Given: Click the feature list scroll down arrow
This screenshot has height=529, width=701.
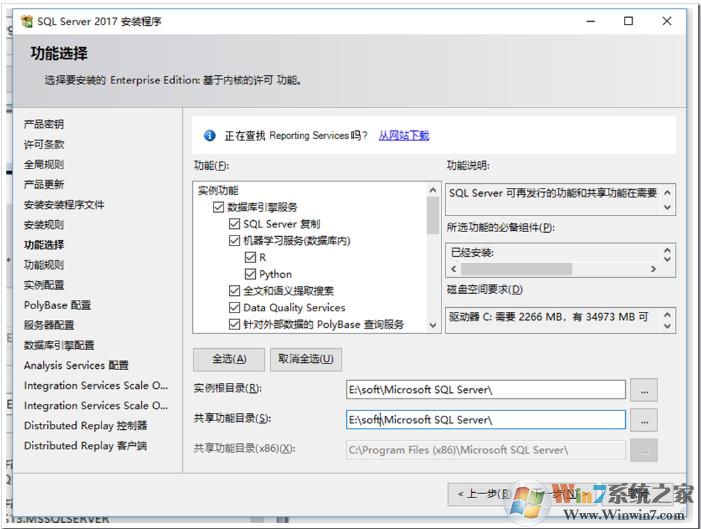Looking at the screenshot, I should 432,325.
